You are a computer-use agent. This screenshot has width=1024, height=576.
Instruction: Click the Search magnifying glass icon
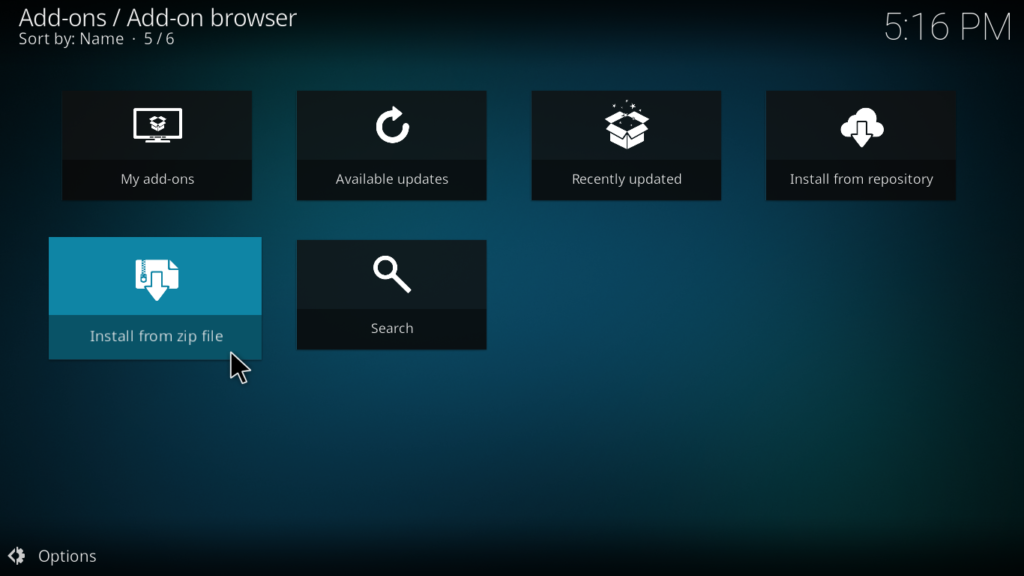coord(392,274)
